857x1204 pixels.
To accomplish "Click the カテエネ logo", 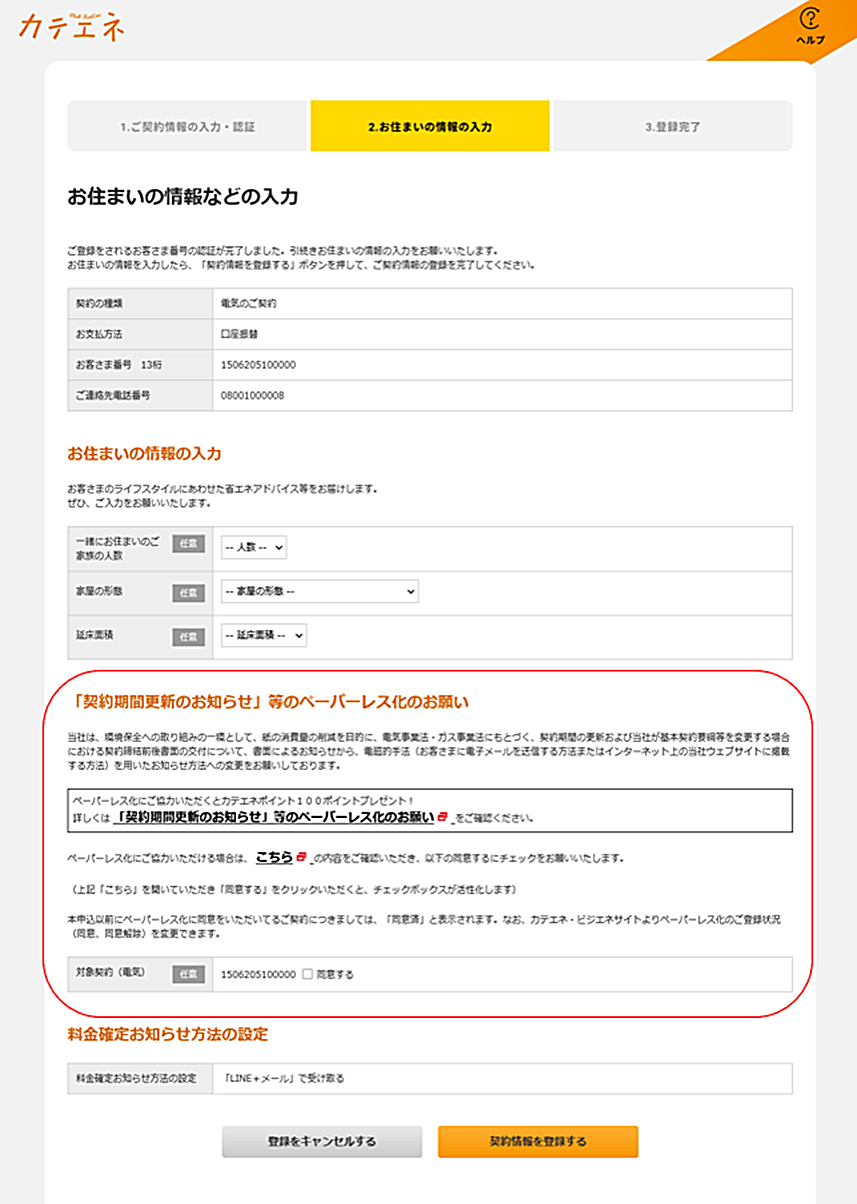I will tap(70, 28).
